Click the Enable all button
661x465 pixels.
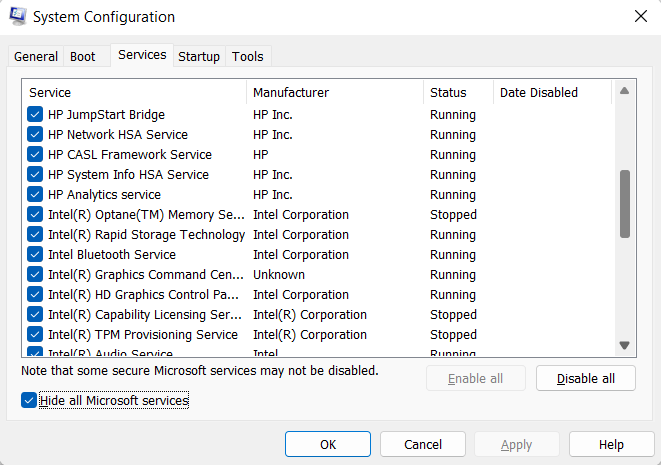(476, 379)
